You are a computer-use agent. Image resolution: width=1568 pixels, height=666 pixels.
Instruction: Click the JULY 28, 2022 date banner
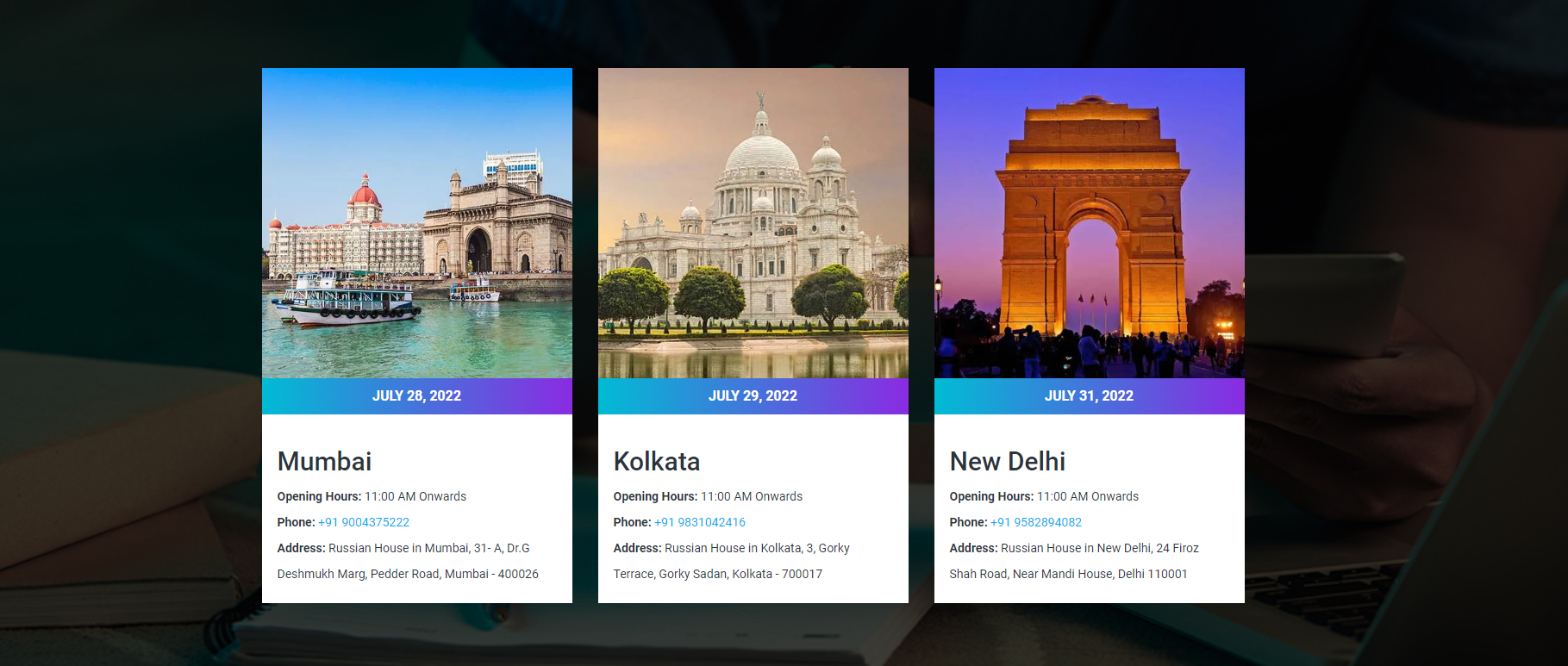pyautogui.click(x=416, y=396)
